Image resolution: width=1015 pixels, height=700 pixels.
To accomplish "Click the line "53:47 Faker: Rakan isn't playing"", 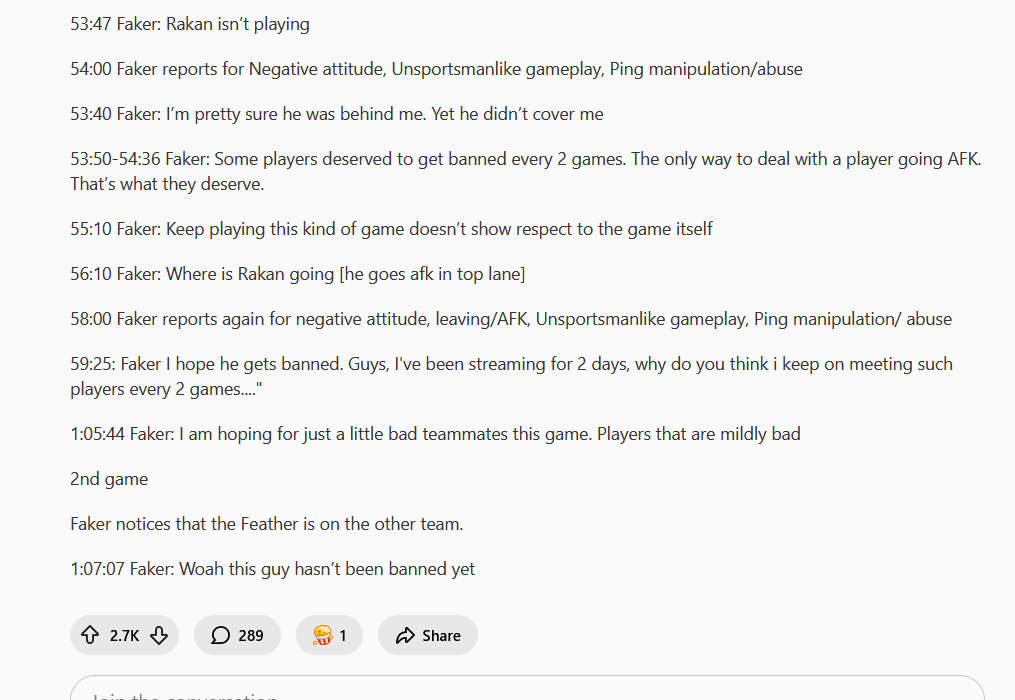I will [x=190, y=24].
